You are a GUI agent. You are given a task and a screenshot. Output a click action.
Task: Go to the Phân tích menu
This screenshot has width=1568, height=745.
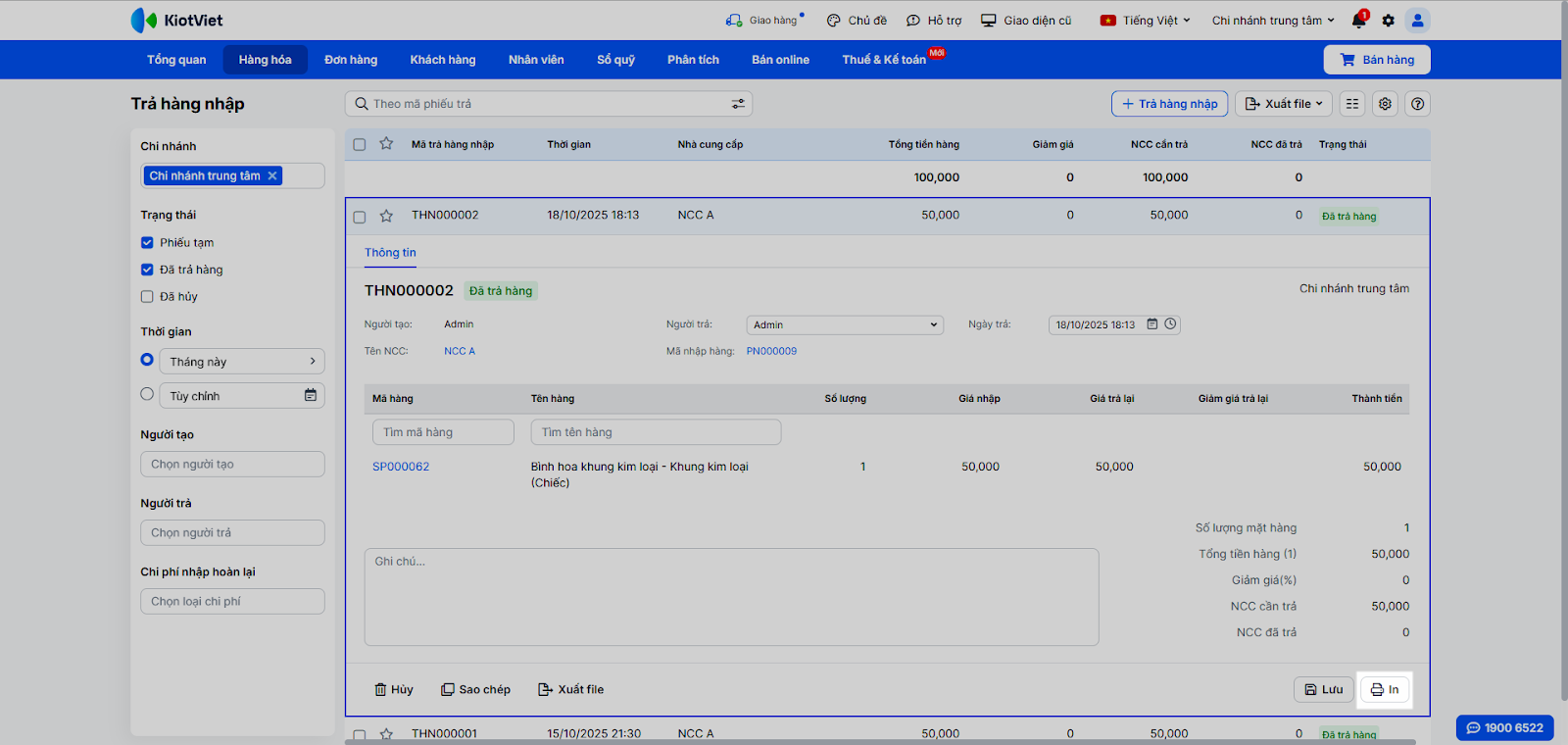693,60
